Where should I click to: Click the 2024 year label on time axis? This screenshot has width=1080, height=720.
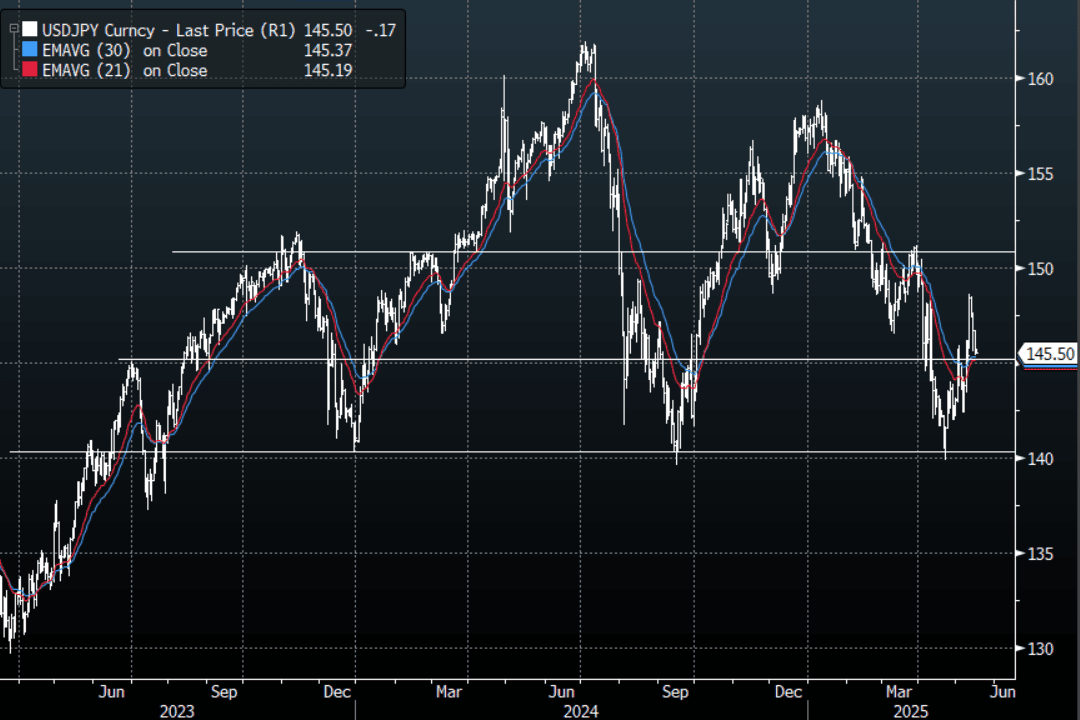(581, 711)
